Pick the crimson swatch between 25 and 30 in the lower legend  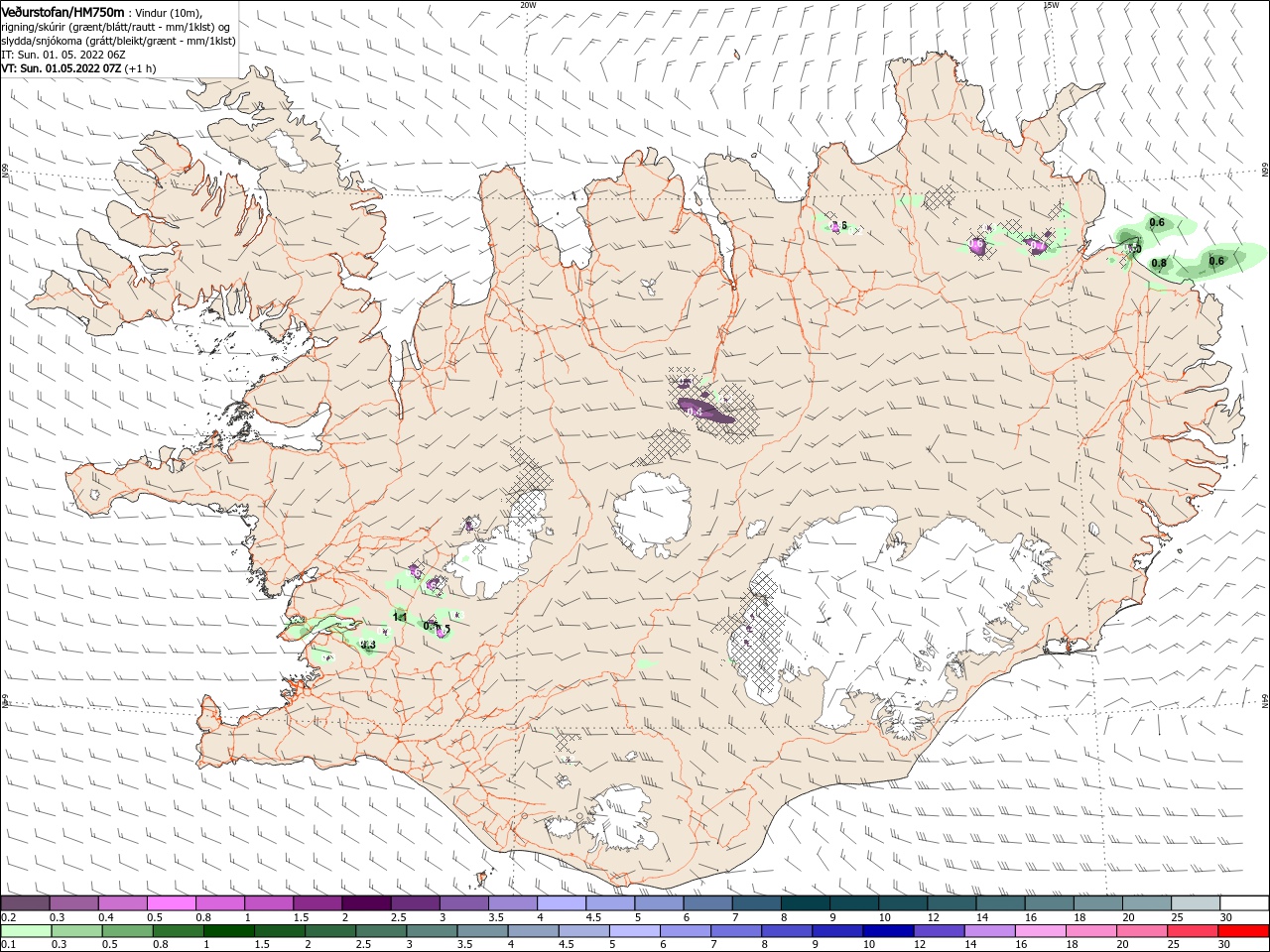click(x=1194, y=931)
